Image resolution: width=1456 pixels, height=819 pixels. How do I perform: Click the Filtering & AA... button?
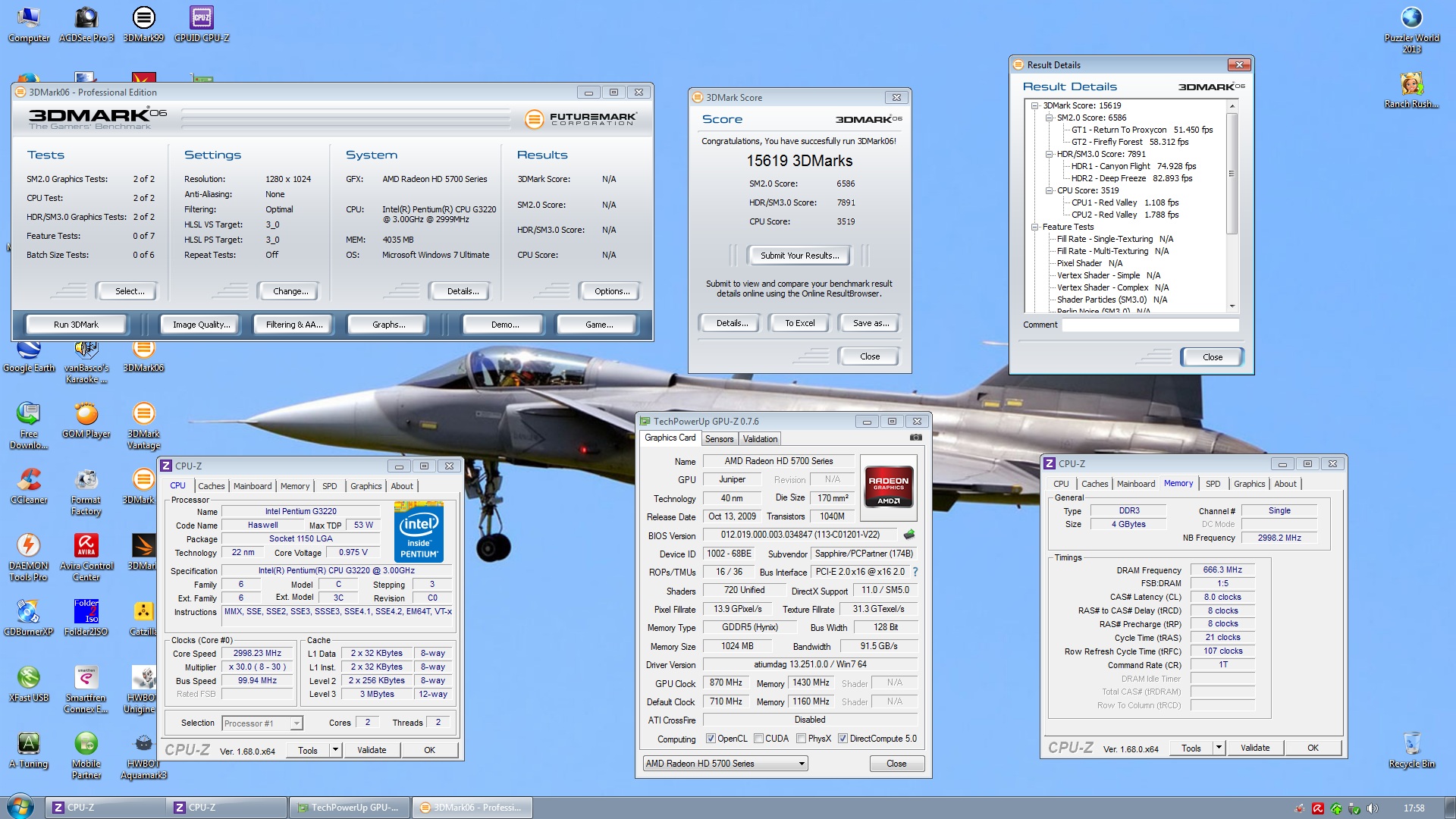(x=294, y=325)
